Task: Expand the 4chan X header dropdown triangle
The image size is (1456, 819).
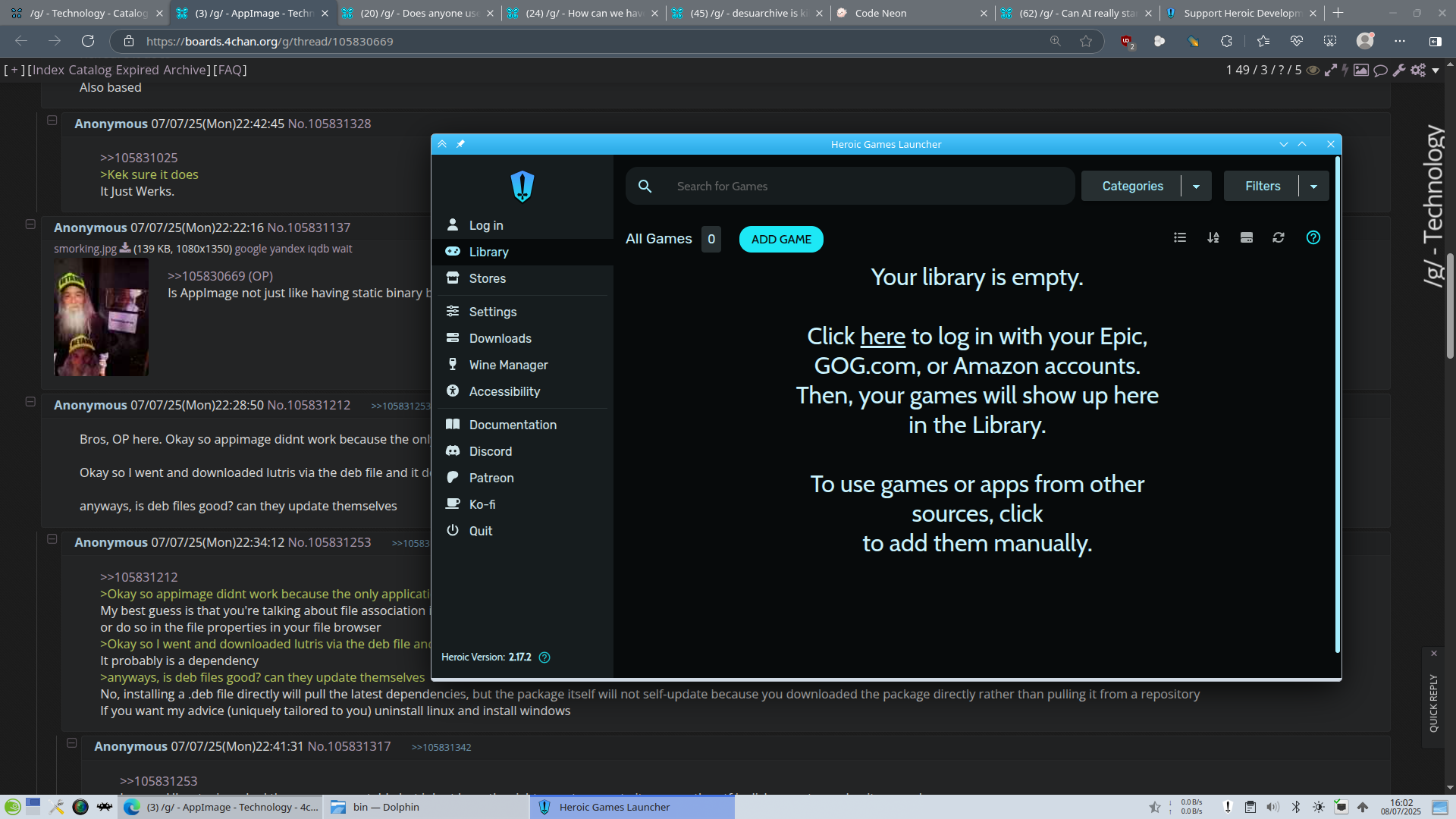Action: [1436, 71]
